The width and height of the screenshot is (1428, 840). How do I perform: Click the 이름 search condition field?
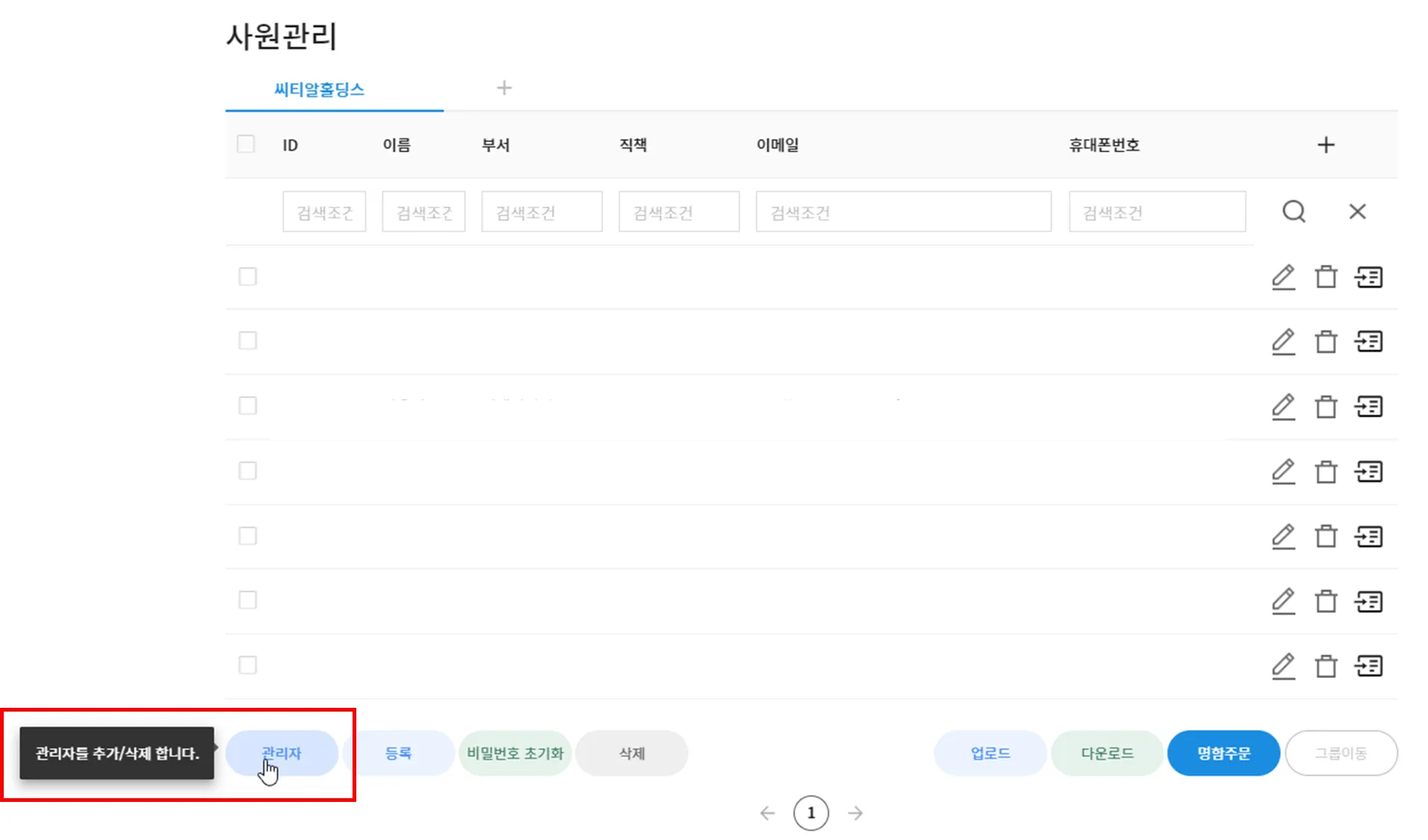[423, 212]
